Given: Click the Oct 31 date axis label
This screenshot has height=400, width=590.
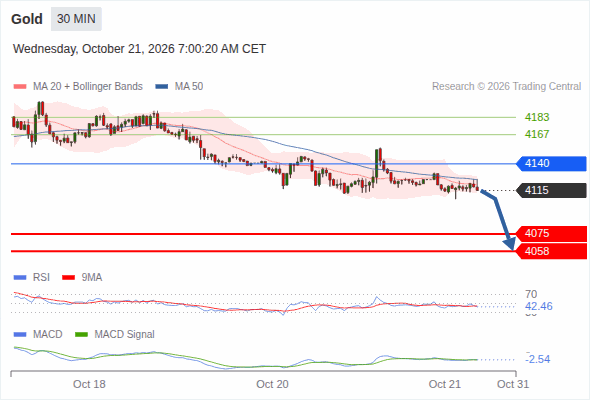Looking at the screenshot, I should tap(513, 384).
